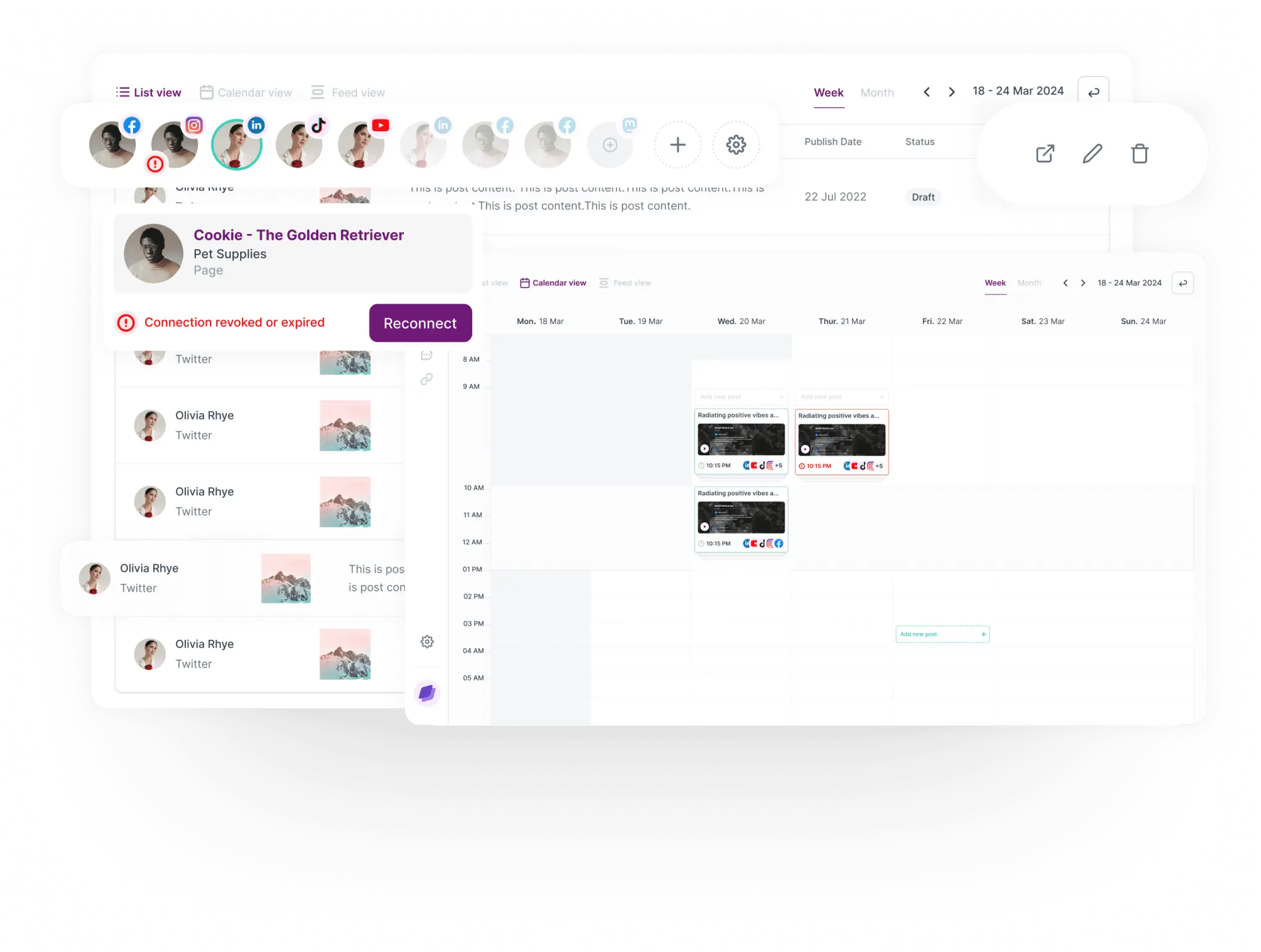This screenshot has height=952, width=1261.
Task: Navigate to previous week using chevron
Action: coord(927,92)
